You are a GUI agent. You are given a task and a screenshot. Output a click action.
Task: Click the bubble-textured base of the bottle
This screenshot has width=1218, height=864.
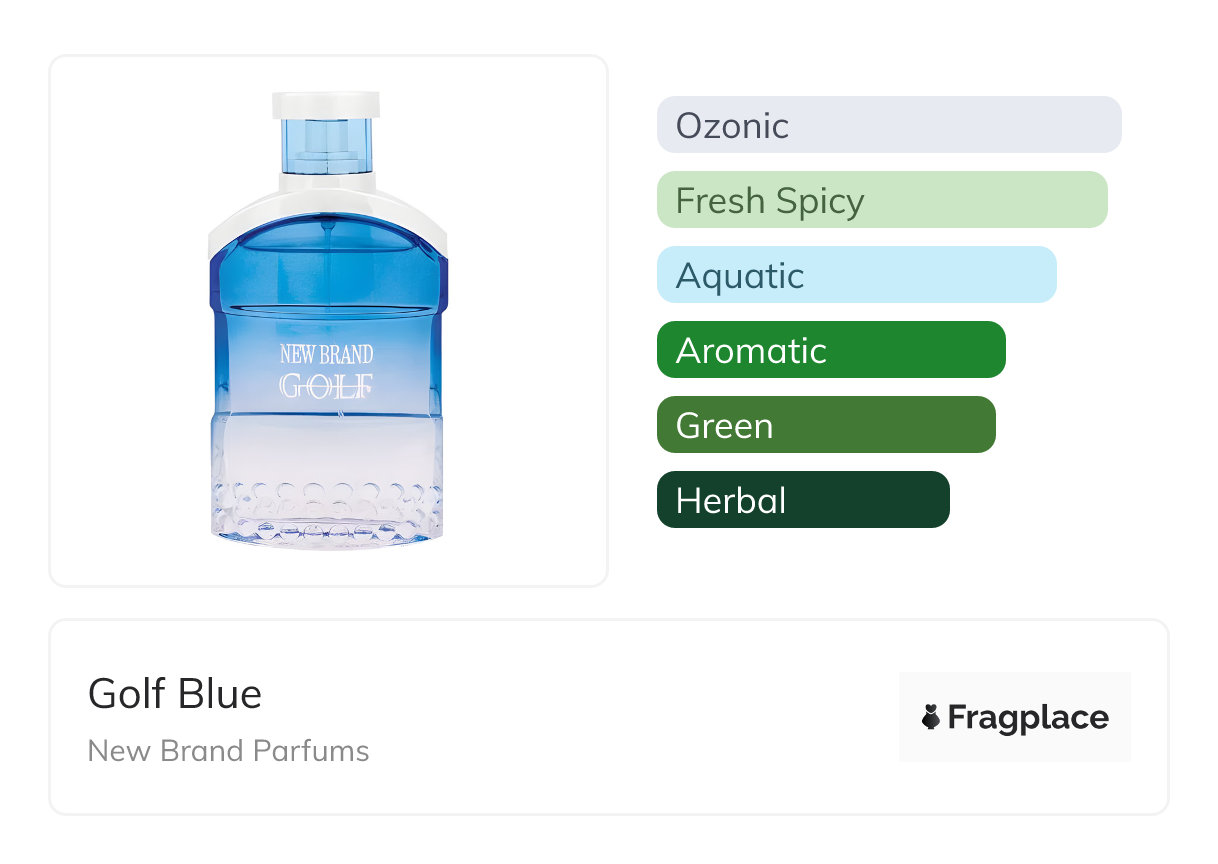pos(326,510)
